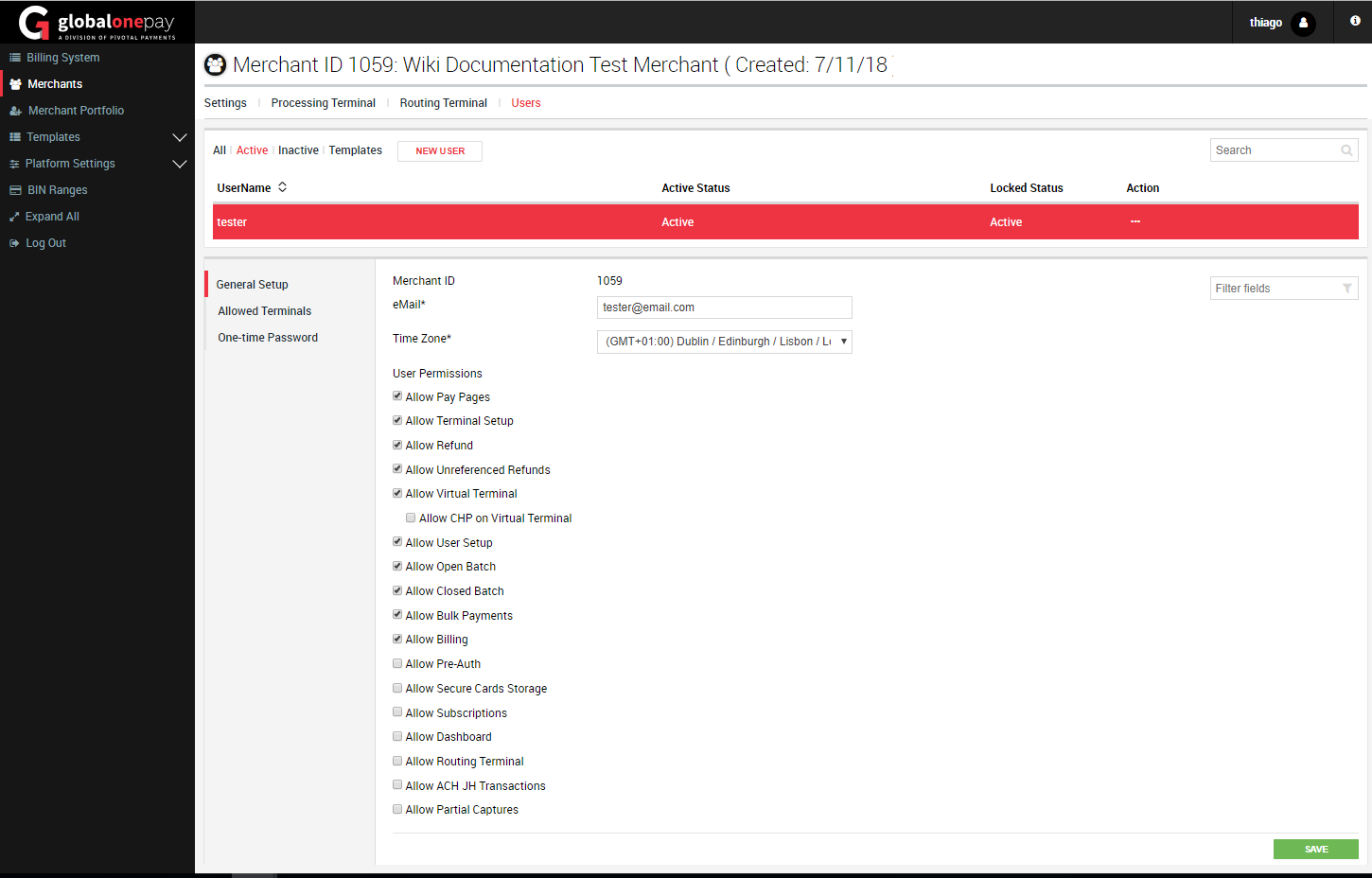Click the green SAVE button
Image resolution: width=1372 pixels, height=878 pixels.
coord(1316,850)
